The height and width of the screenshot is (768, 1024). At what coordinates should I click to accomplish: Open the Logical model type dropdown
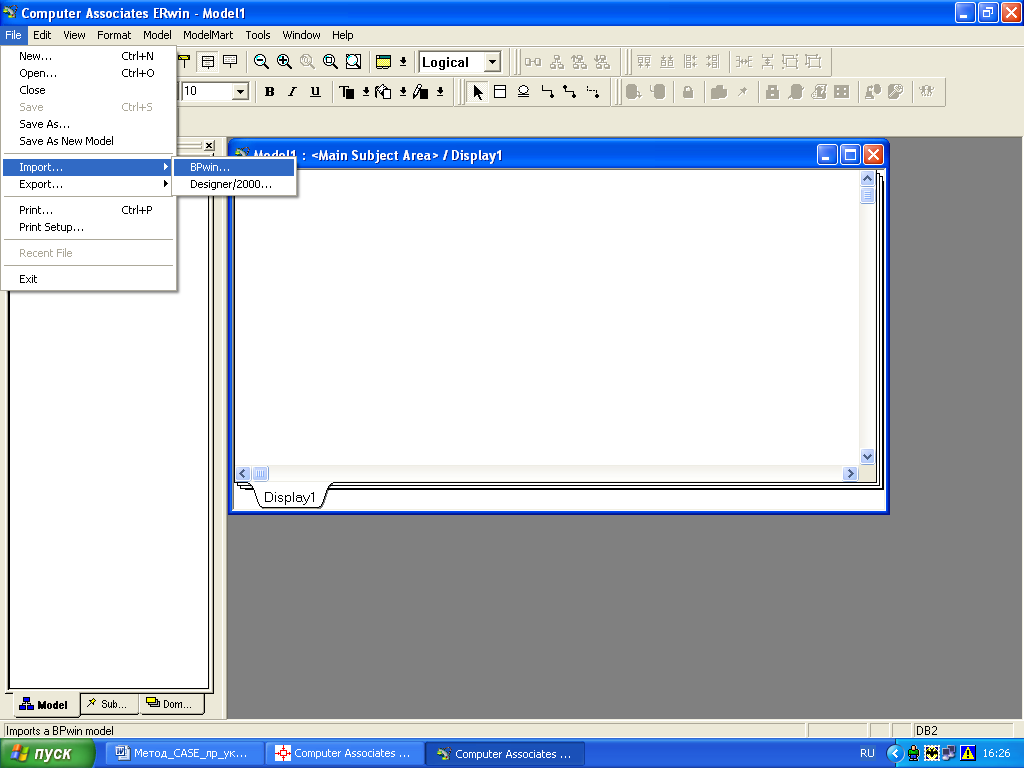(x=492, y=62)
